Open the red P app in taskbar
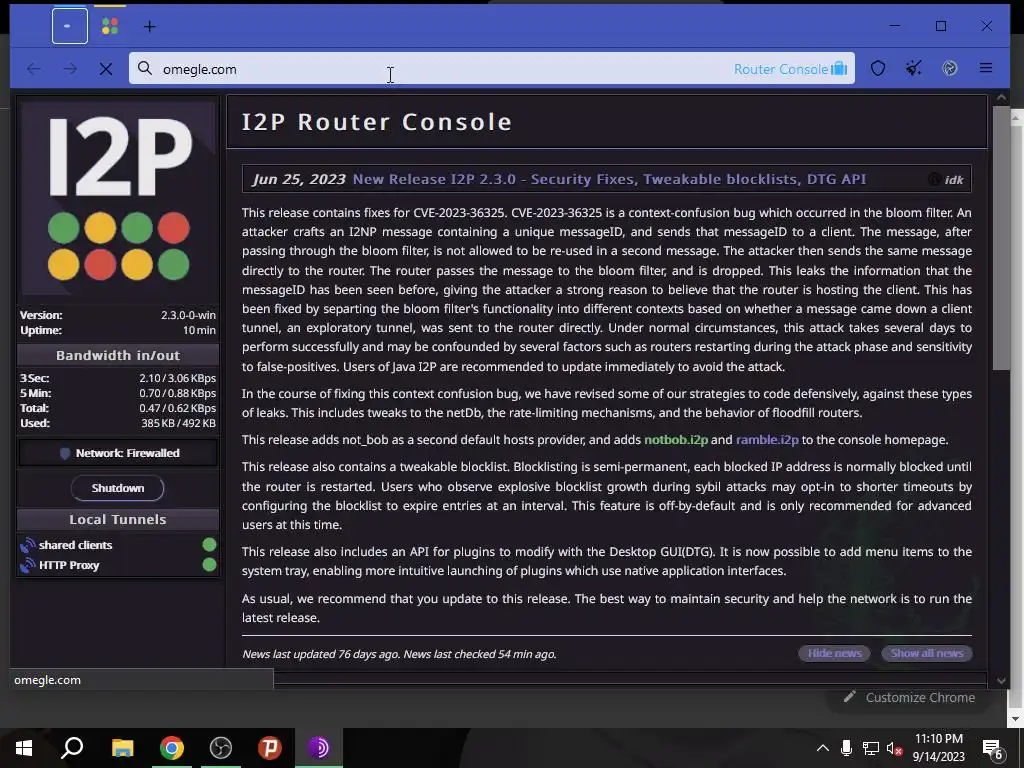This screenshot has height=768, width=1024. coord(270,748)
